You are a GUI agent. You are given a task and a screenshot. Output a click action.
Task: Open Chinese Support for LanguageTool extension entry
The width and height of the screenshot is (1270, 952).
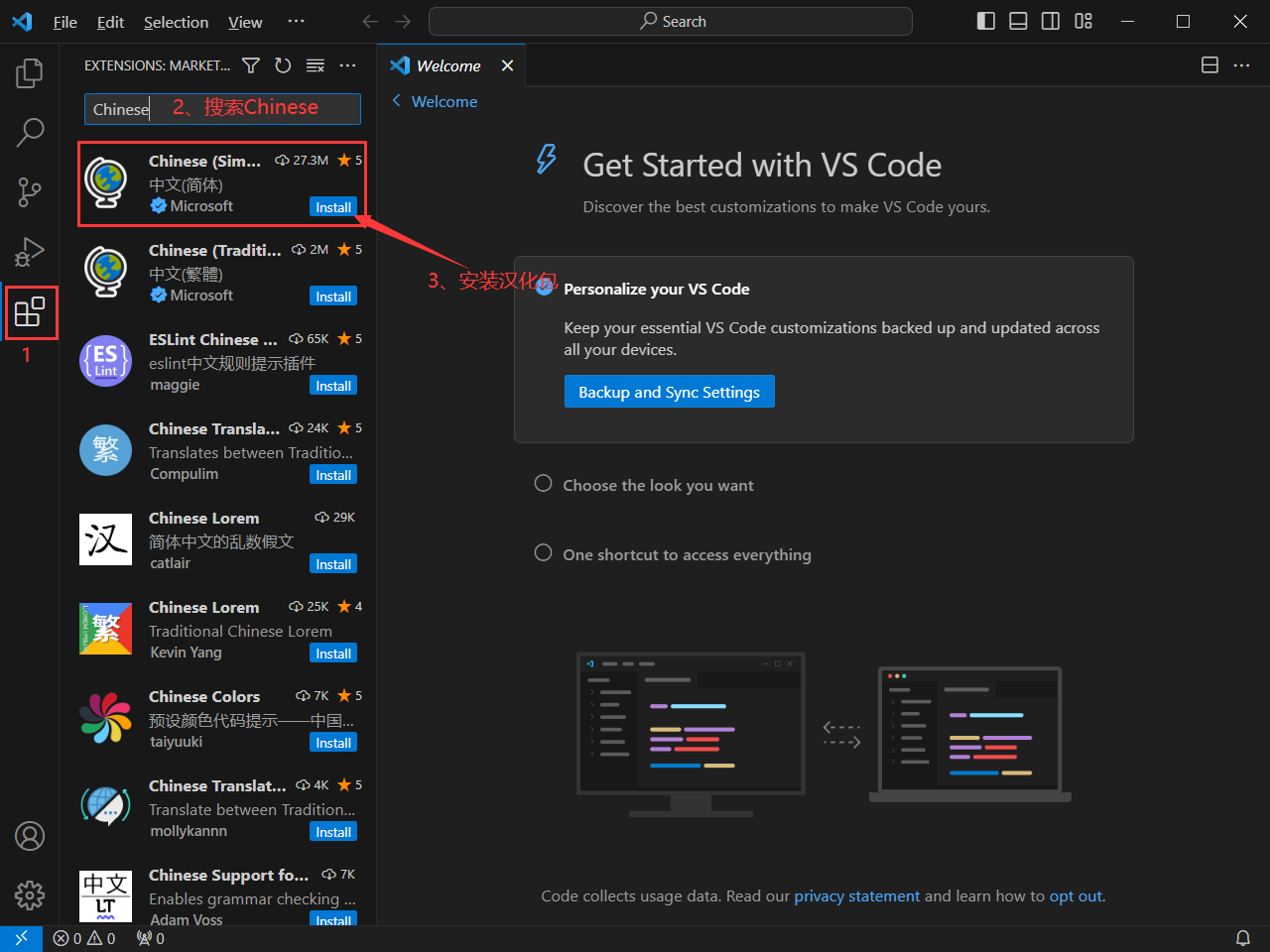pyautogui.click(x=218, y=896)
